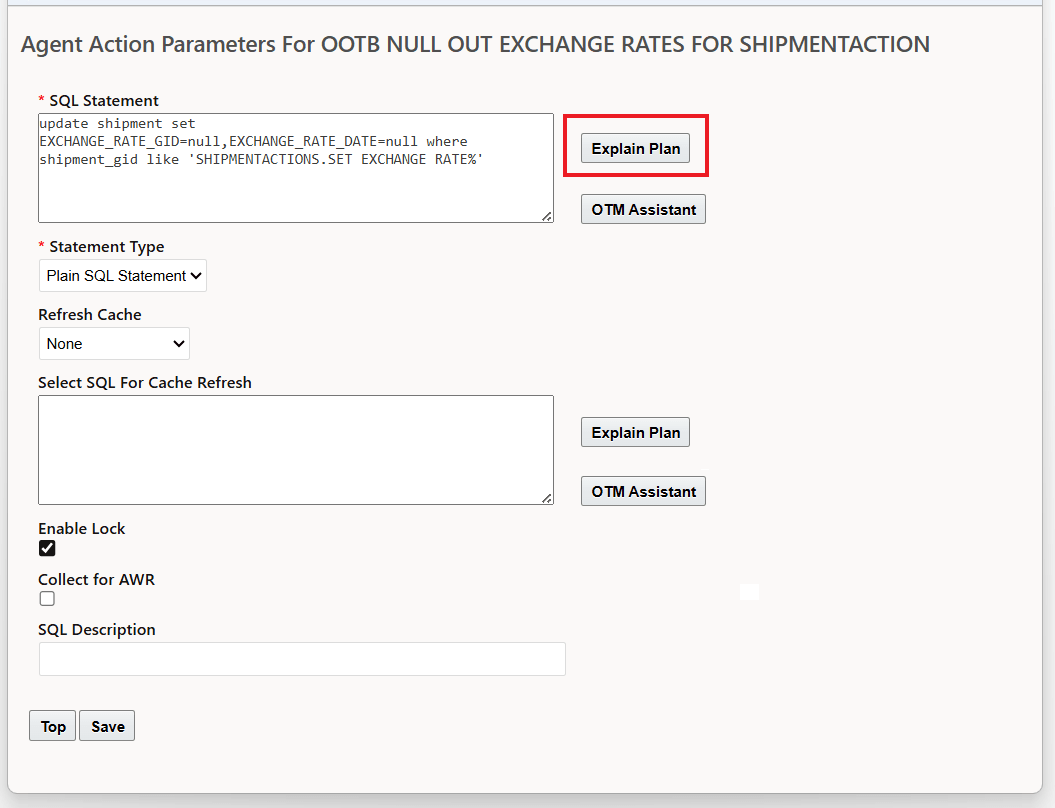Click the Refresh Cache label
Viewport: 1055px width, 808px height.
pyautogui.click(x=89, y=315)
